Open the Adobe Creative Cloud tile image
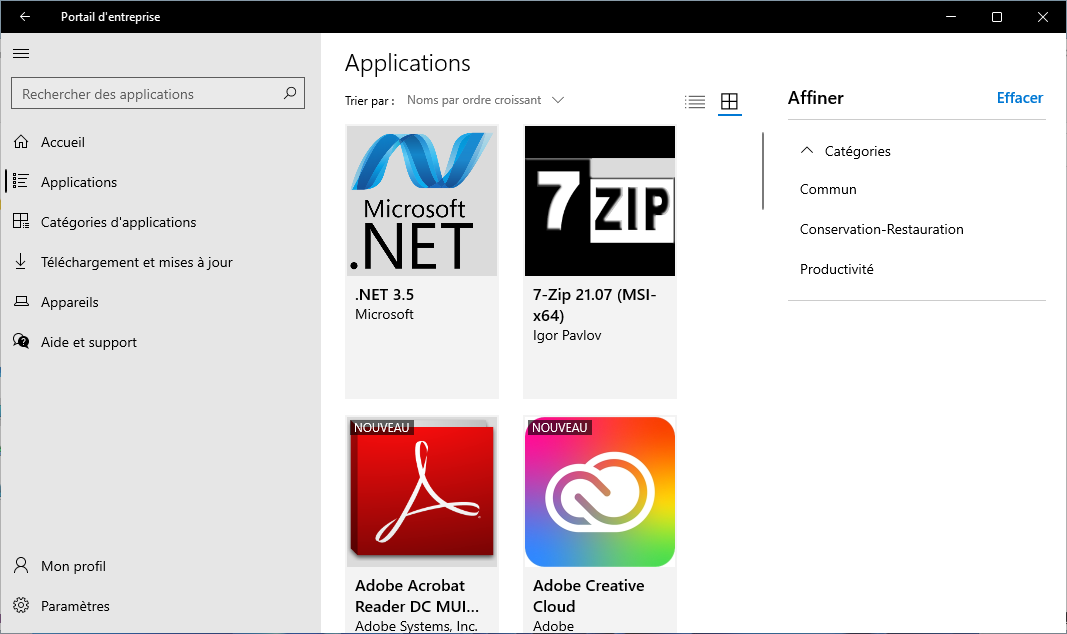 pos(600,492)
